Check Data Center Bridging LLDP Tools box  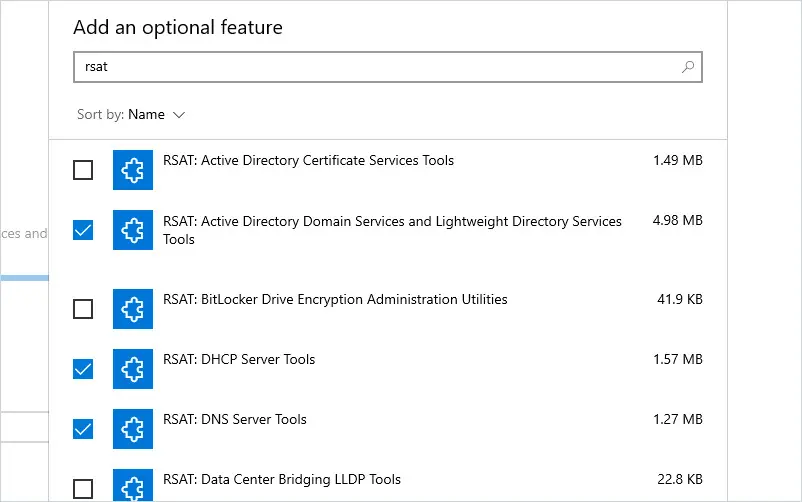pyautogui.click(x=83, y=489)
